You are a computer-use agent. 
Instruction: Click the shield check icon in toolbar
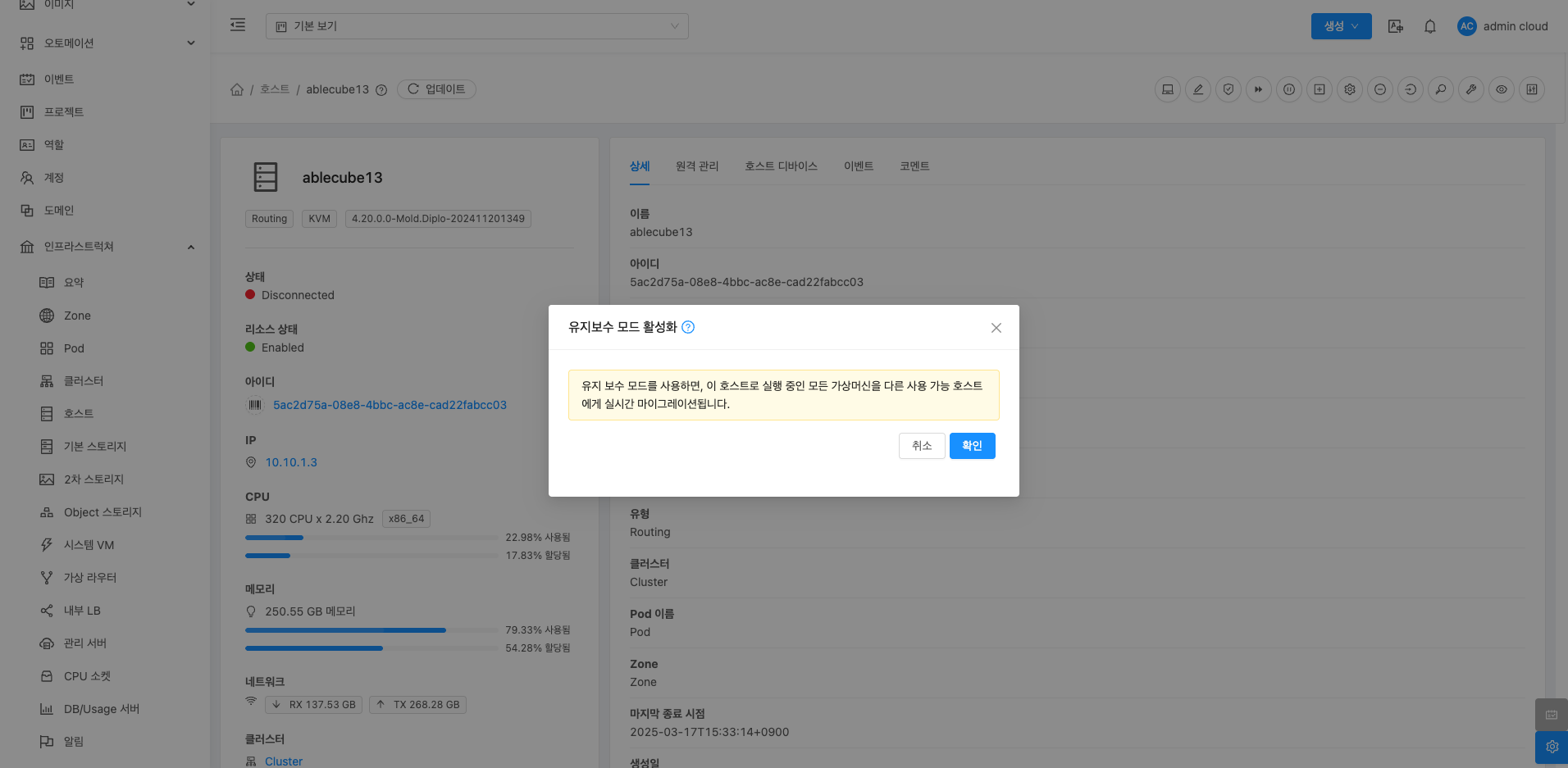pos(1228,89)
